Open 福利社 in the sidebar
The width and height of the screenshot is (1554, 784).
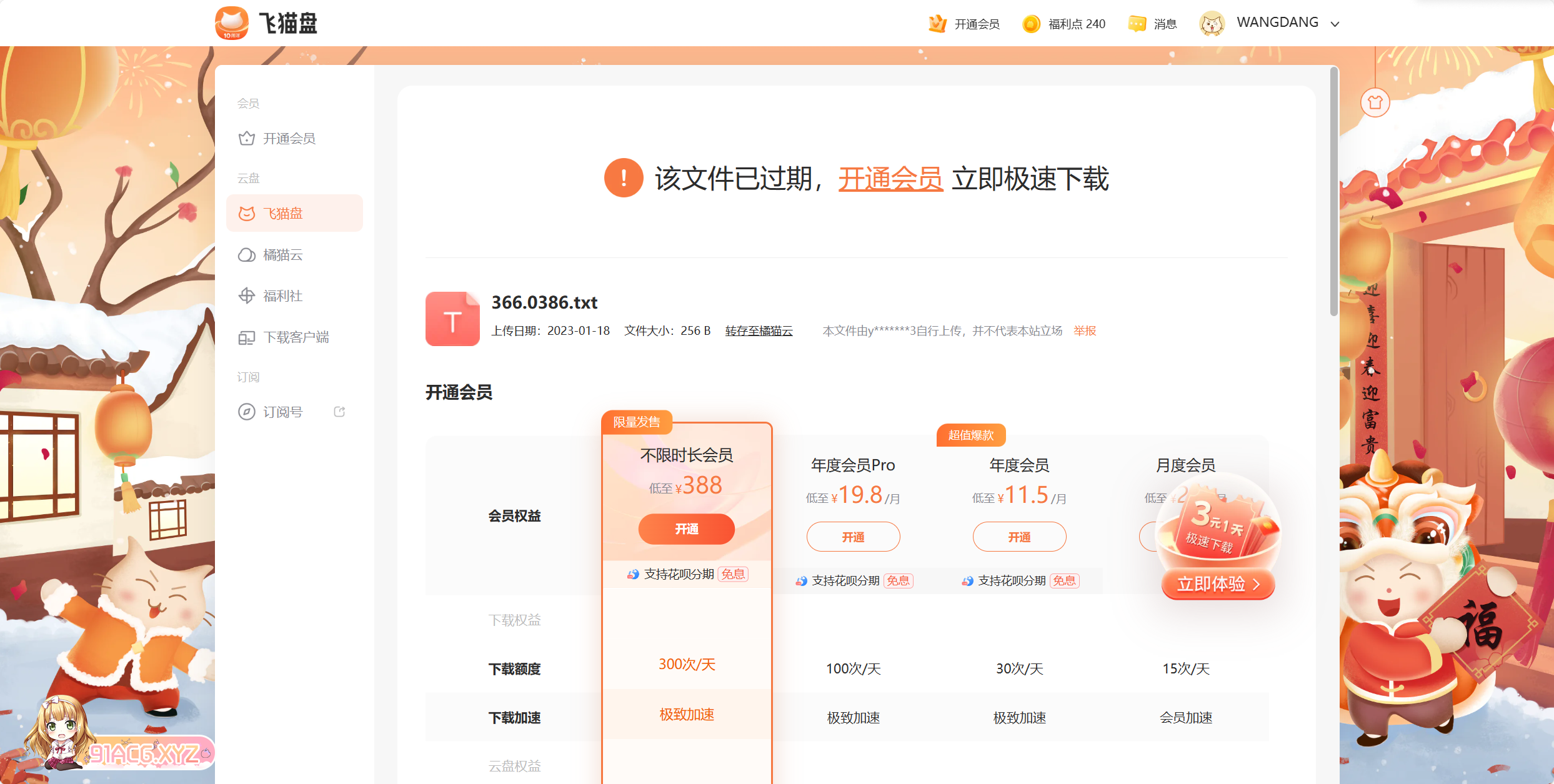[282, 296]
